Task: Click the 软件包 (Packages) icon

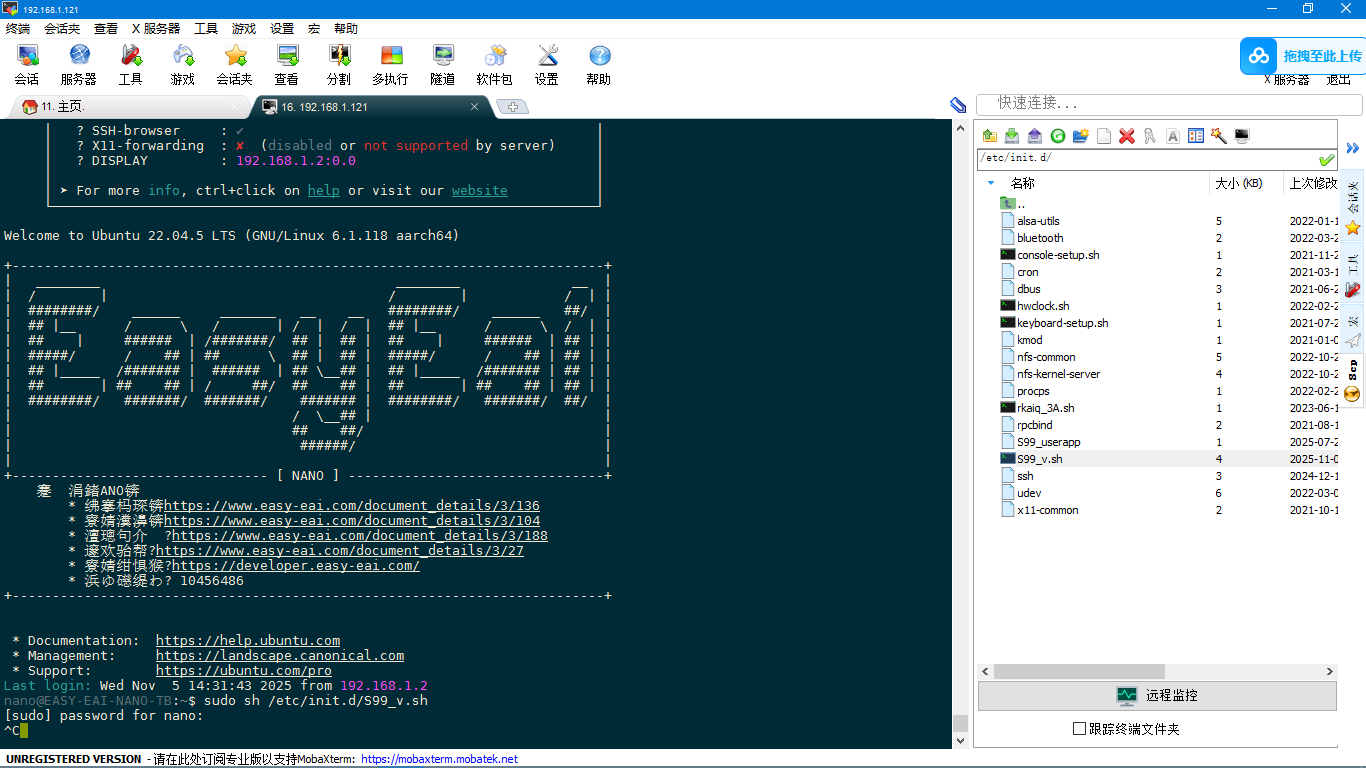Action: [494, 64]
